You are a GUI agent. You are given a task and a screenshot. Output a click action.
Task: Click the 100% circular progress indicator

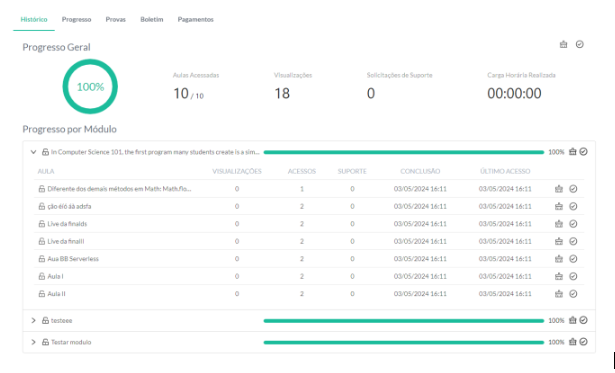pos(90,87)
